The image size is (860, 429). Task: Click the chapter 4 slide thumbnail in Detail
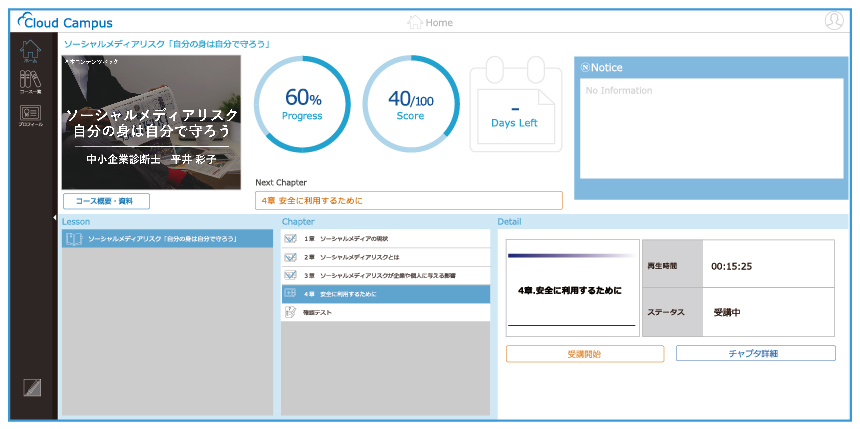571,289
